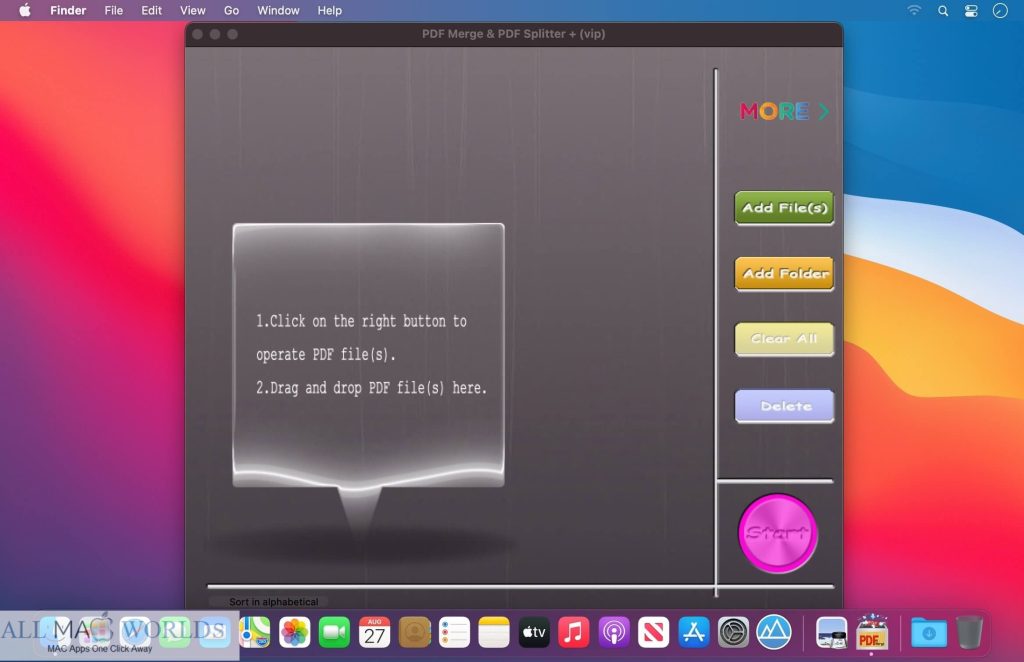Open the Apple menu
The height and width of the screenshot is (662, 1024).
[x=25, y=10]
